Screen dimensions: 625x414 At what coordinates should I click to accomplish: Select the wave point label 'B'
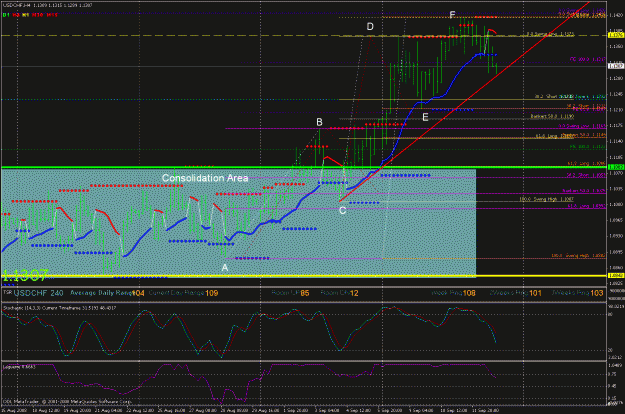tap(319, 122)
